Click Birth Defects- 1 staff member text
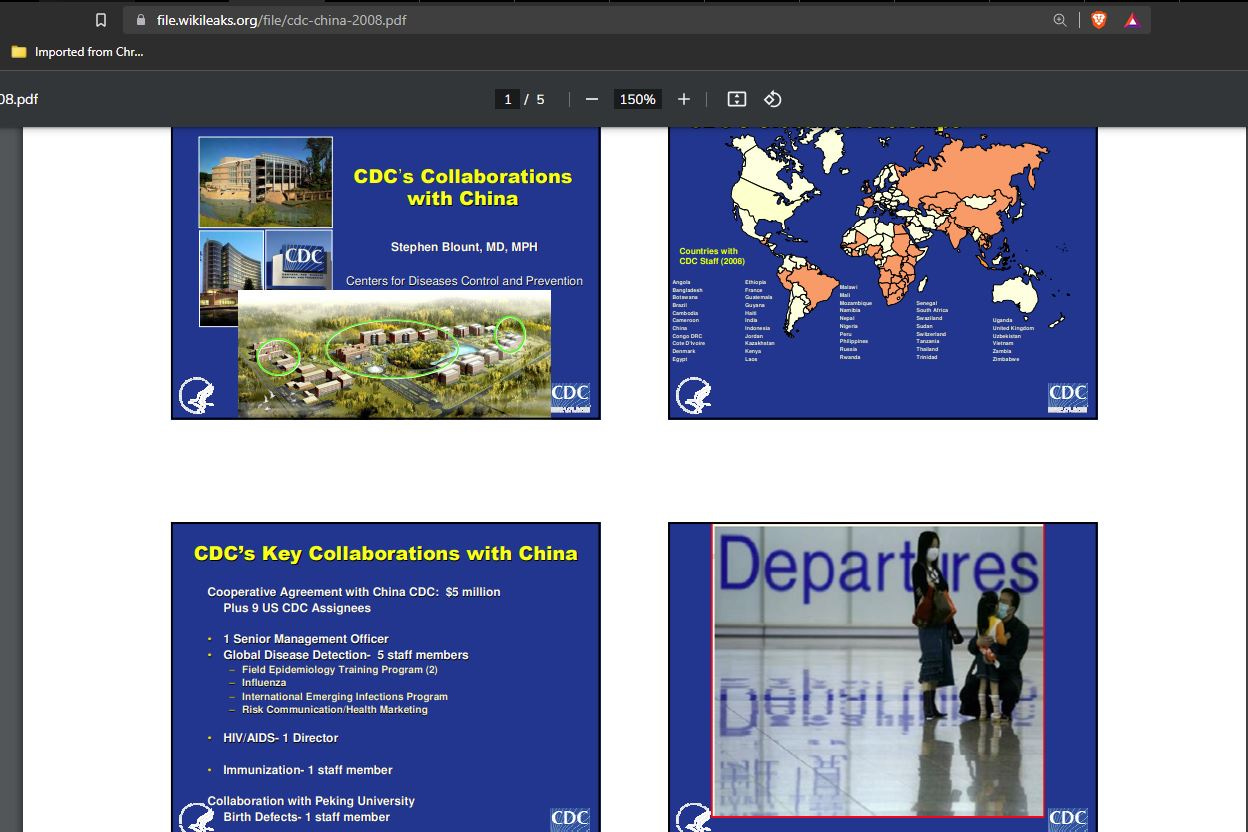This screenshot has height=832, width=1248. coord(307,817)
